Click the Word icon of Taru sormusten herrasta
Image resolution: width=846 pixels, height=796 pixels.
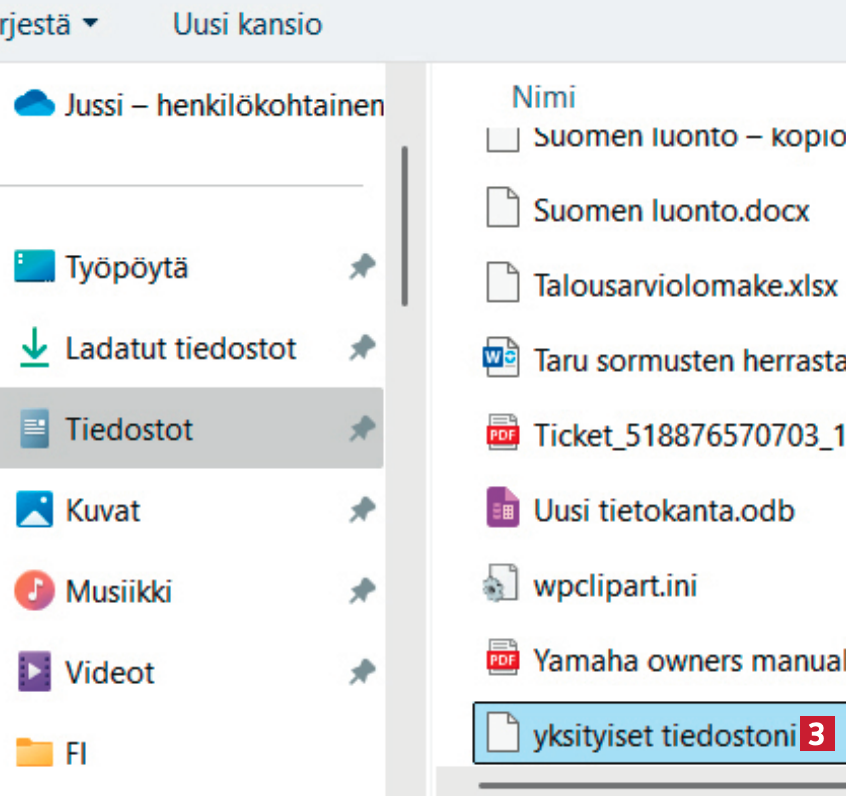[x=502, y=359]
